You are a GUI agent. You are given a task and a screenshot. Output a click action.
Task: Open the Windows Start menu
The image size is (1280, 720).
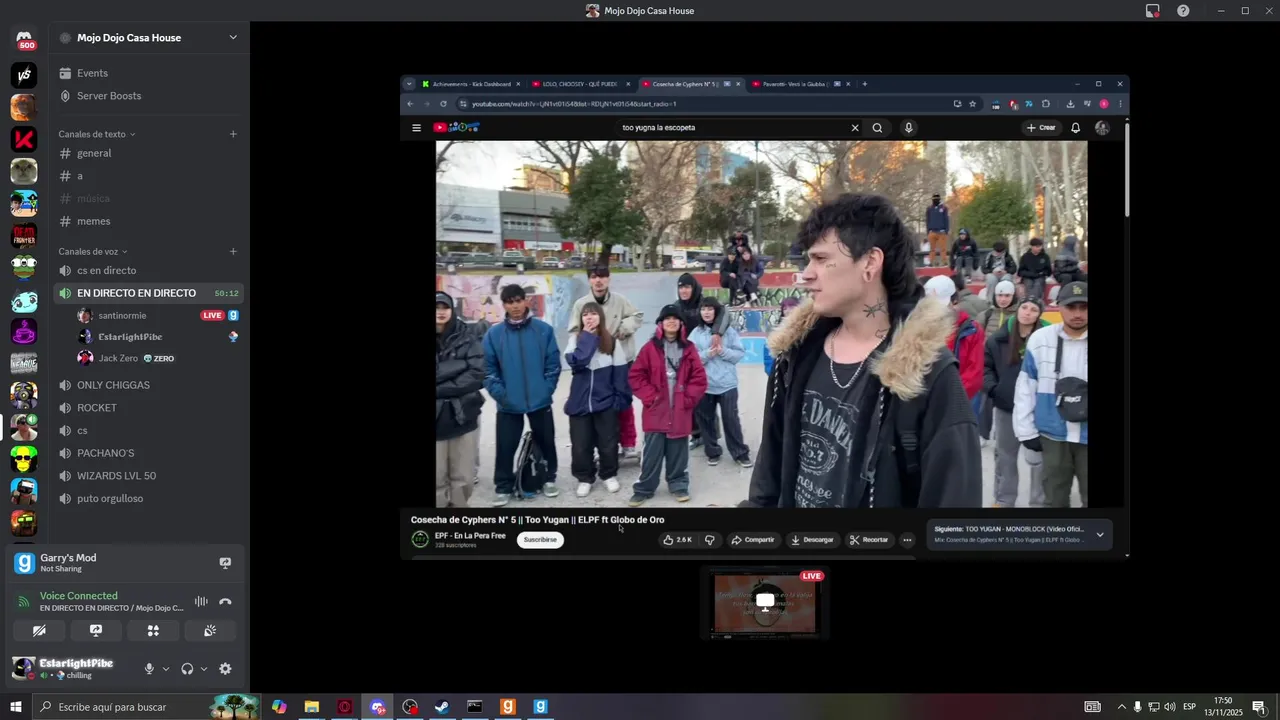click(x=16, y=707)
